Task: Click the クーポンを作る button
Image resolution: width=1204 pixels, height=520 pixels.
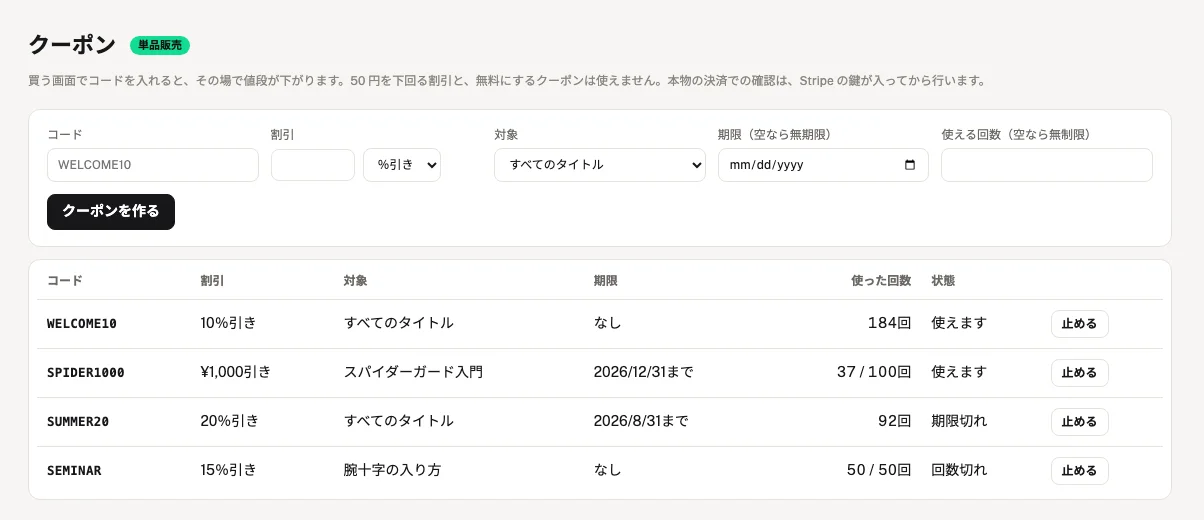Action: click(111, 212)
